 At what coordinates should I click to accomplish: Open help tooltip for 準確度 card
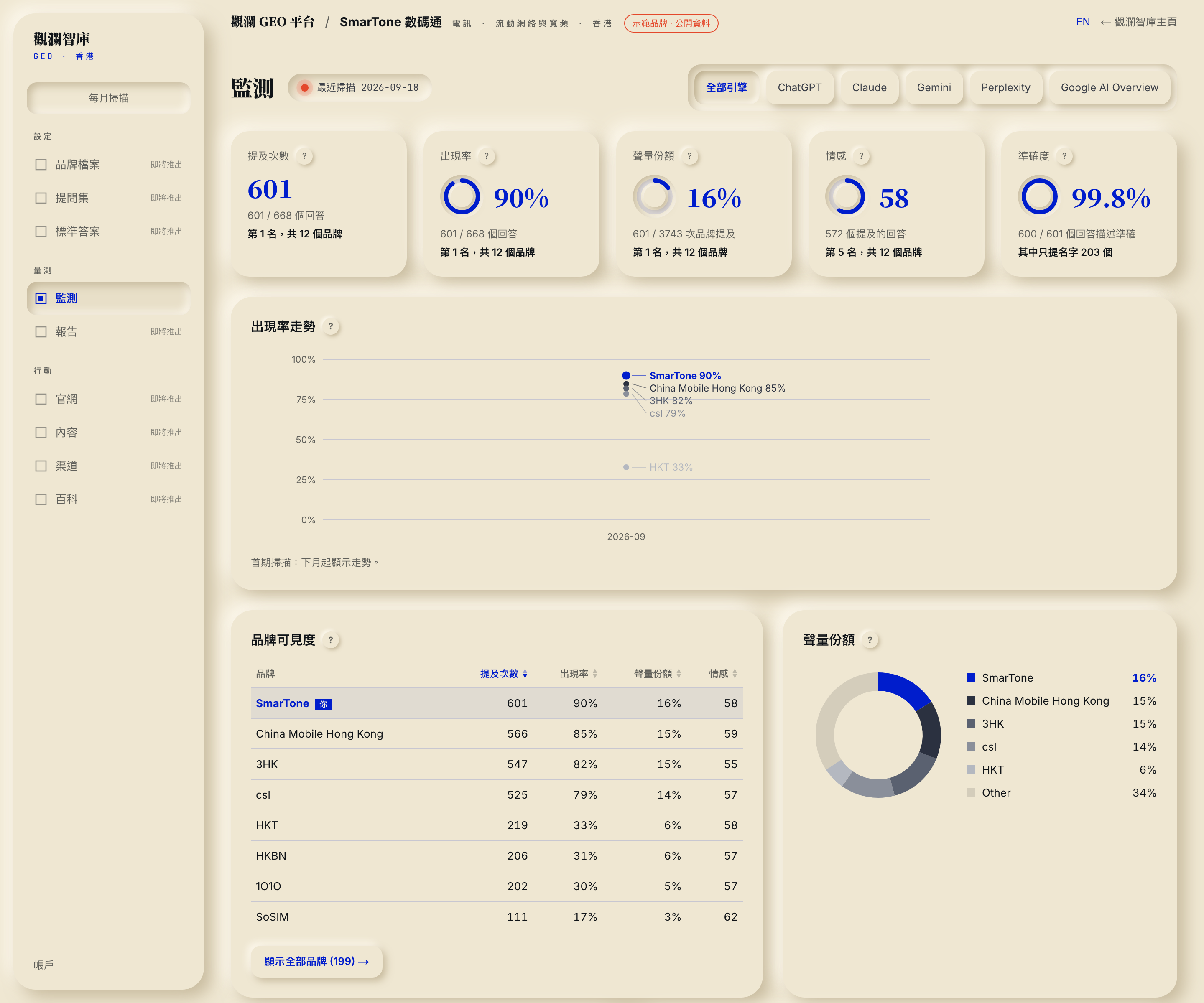1065,156
